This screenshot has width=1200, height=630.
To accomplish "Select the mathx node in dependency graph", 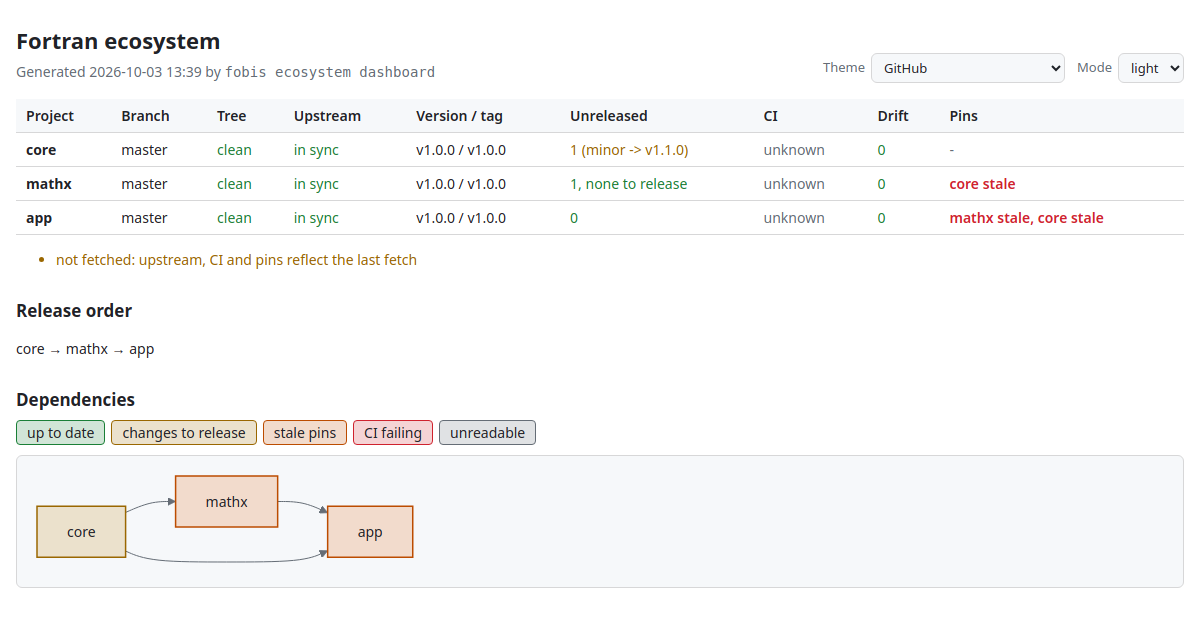I will [x=227, y=502].
